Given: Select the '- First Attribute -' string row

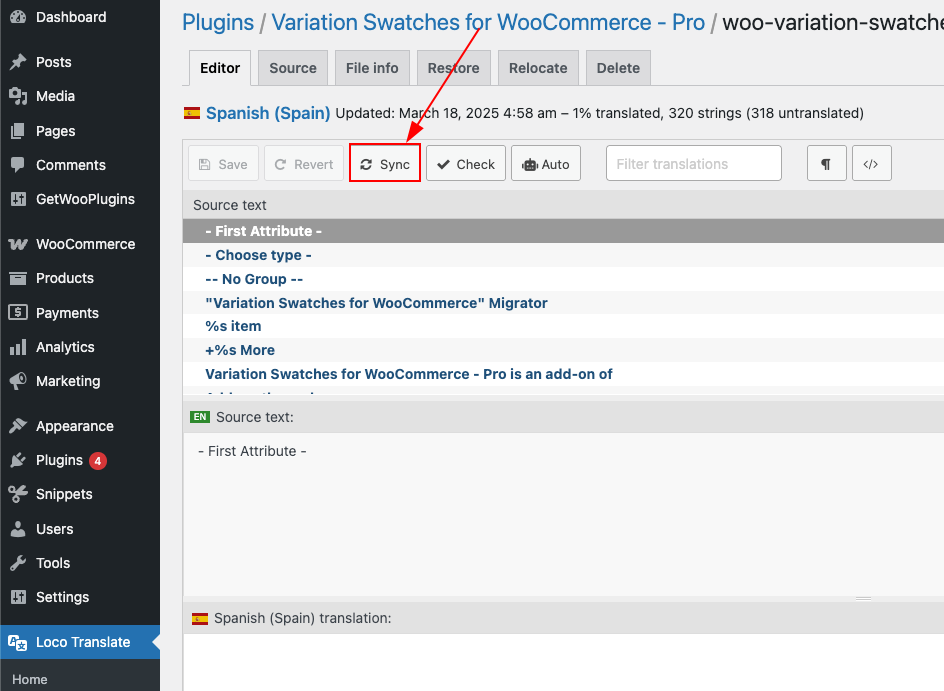Looking at the screenshot, I should pos(564,231).
